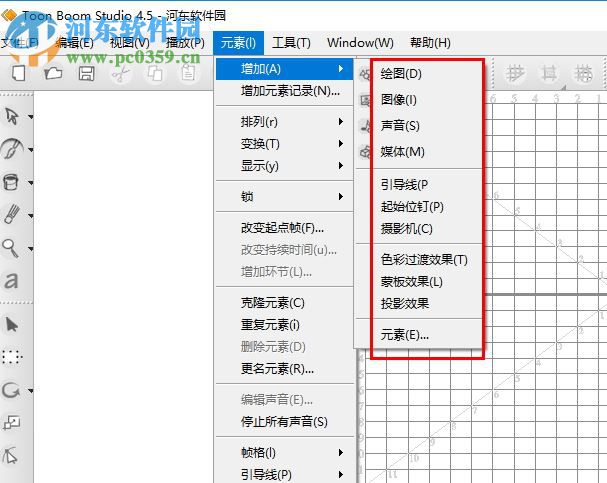The image size is (607, 483).
Task: Add a 投影效果 shadow effect
Action: coord(418,303)
